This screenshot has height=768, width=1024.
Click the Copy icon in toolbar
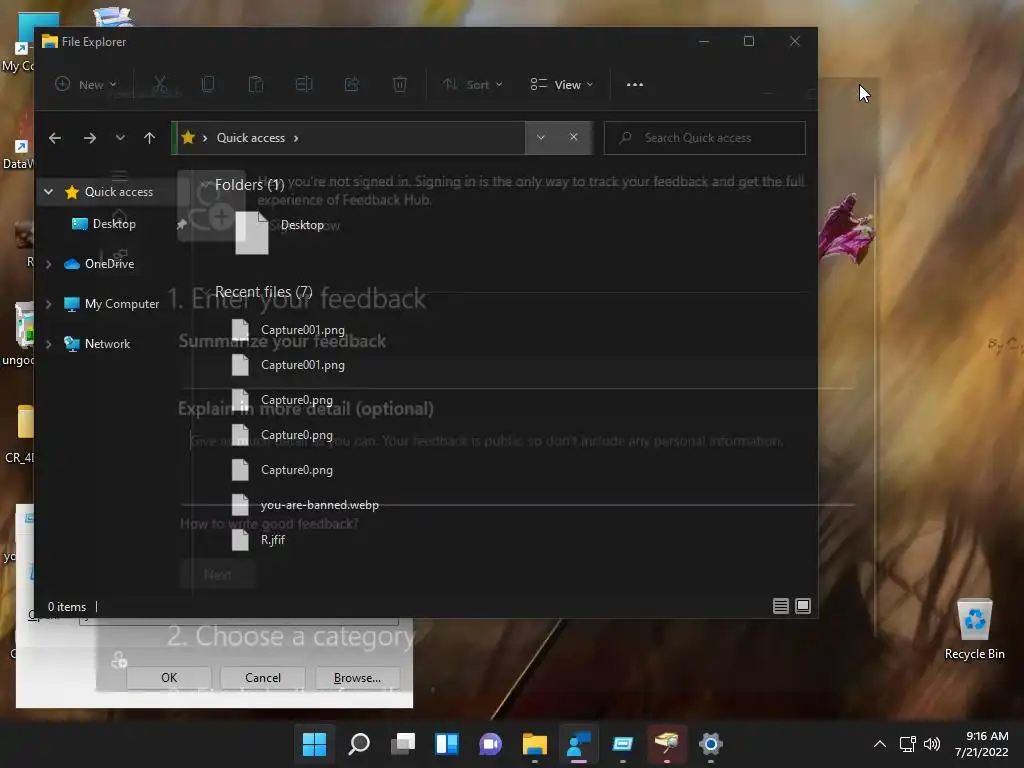[x=208, y=84]
